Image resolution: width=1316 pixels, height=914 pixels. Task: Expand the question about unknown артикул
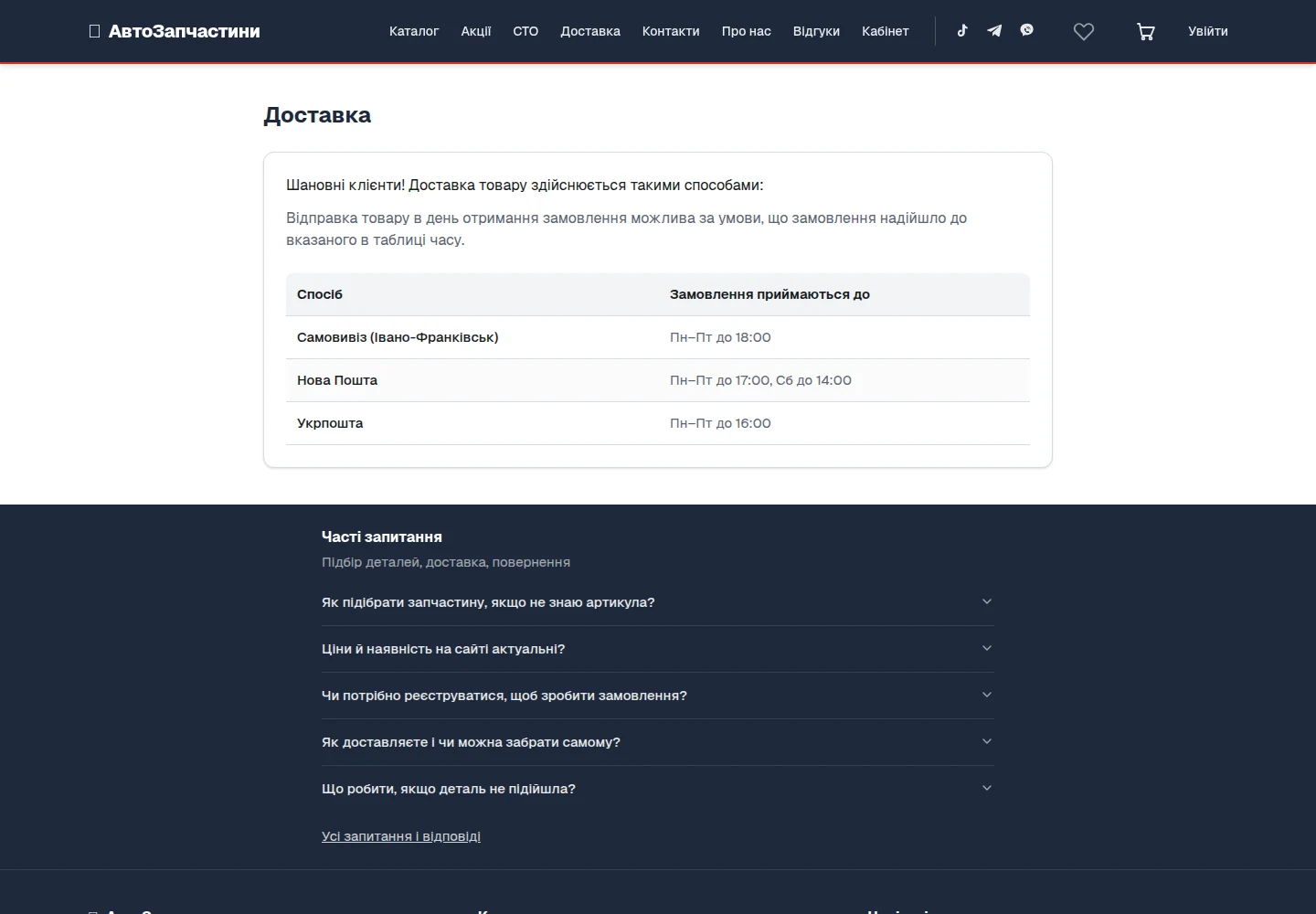point(658,602)
